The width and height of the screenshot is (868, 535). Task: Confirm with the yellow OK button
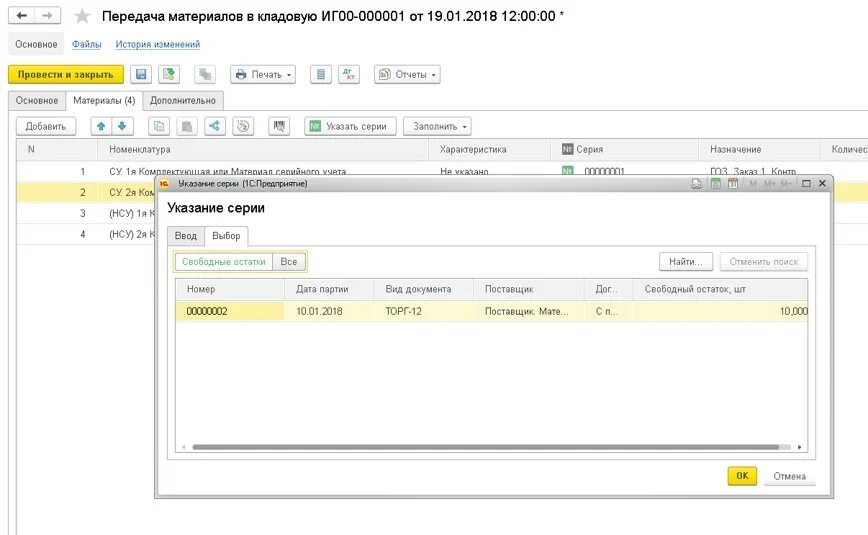pos(742,476)
